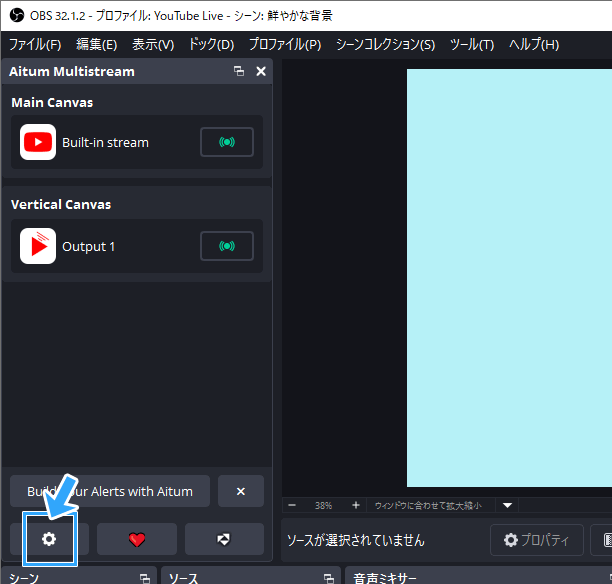
Task: Open the 表示(V) menu
Action: (x=153, y=45)
